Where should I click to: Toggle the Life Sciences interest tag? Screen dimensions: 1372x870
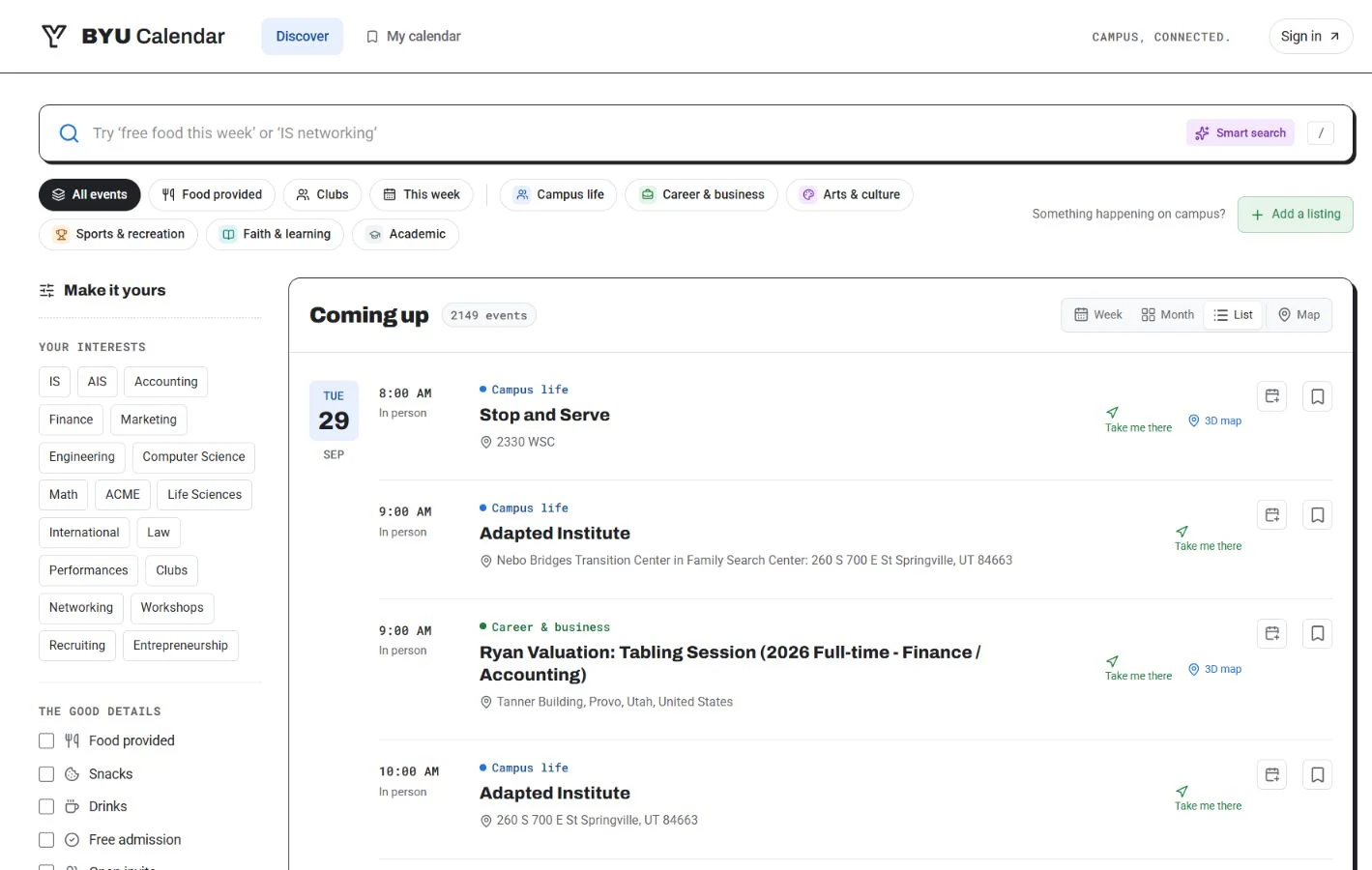(x=205, y=495)
